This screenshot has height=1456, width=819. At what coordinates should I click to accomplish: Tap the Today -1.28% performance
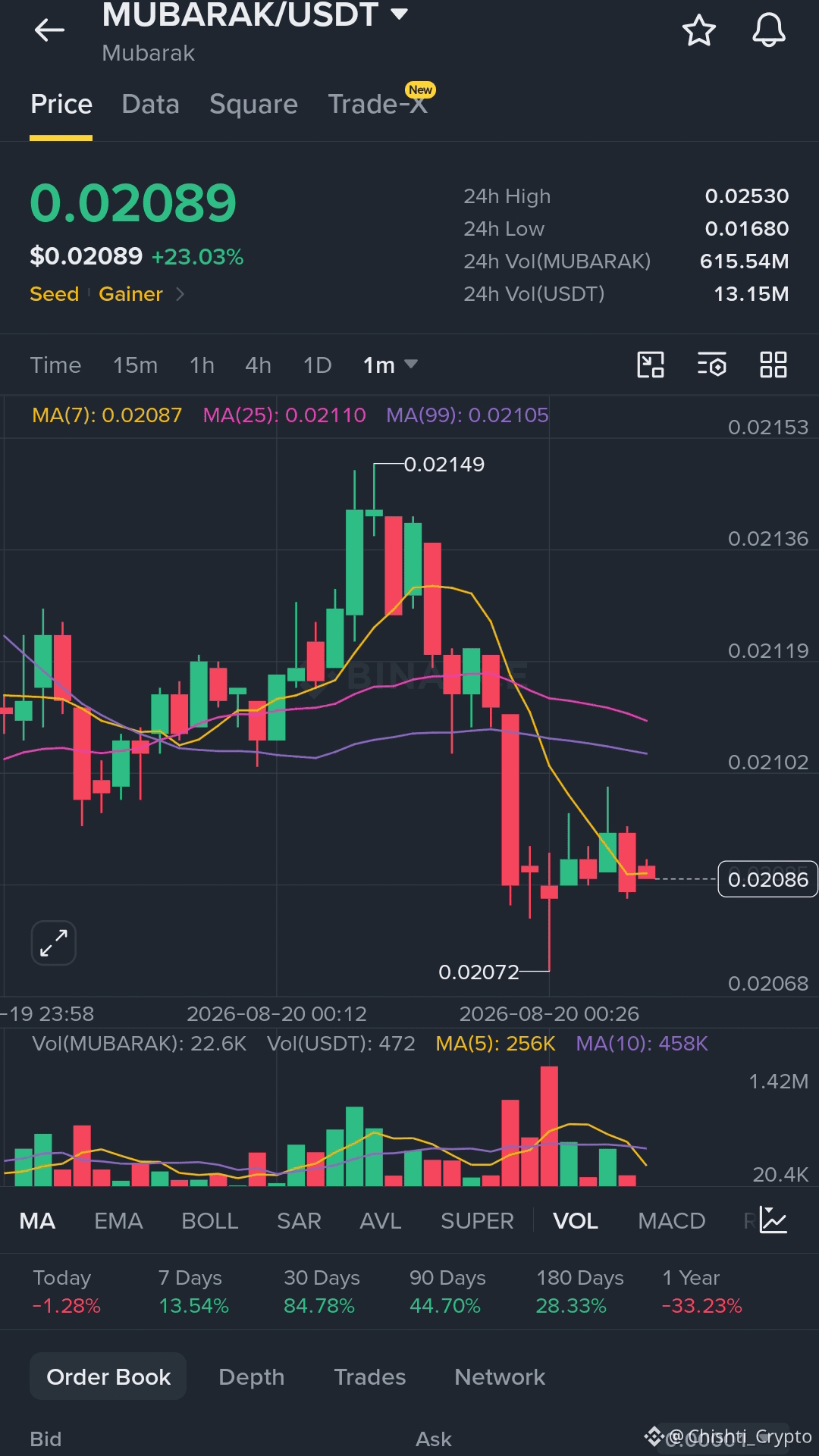click(x=66, y=1292)
